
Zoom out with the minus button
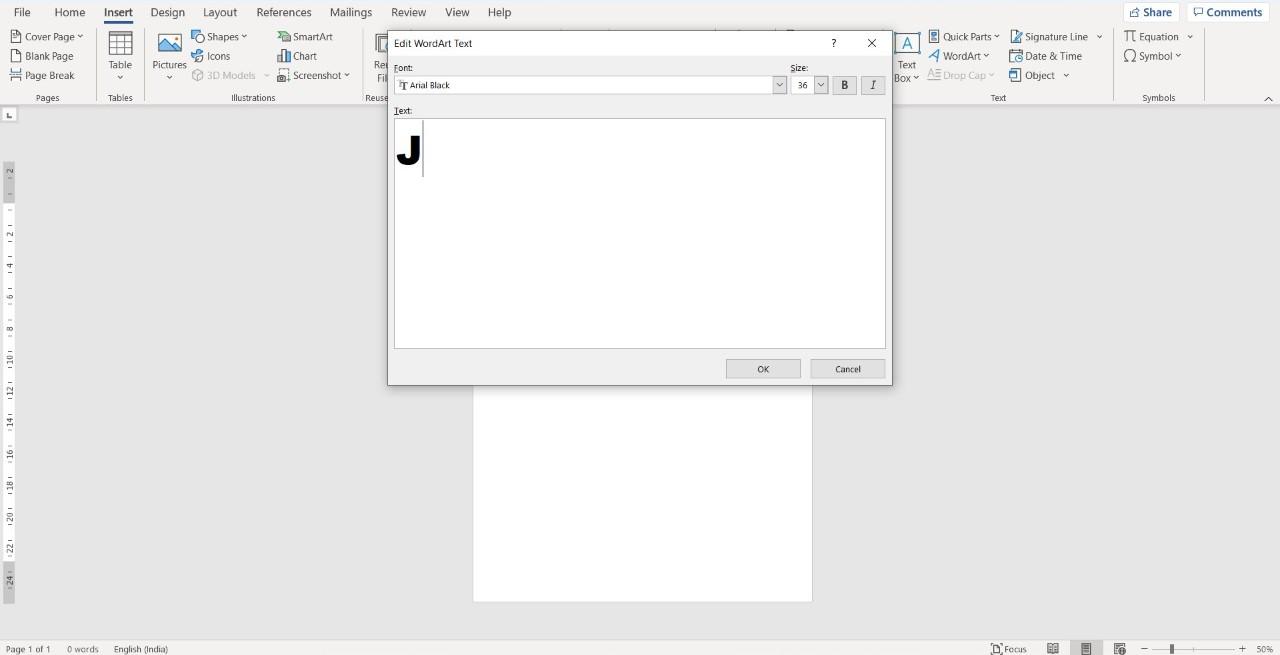[1144, 649]
